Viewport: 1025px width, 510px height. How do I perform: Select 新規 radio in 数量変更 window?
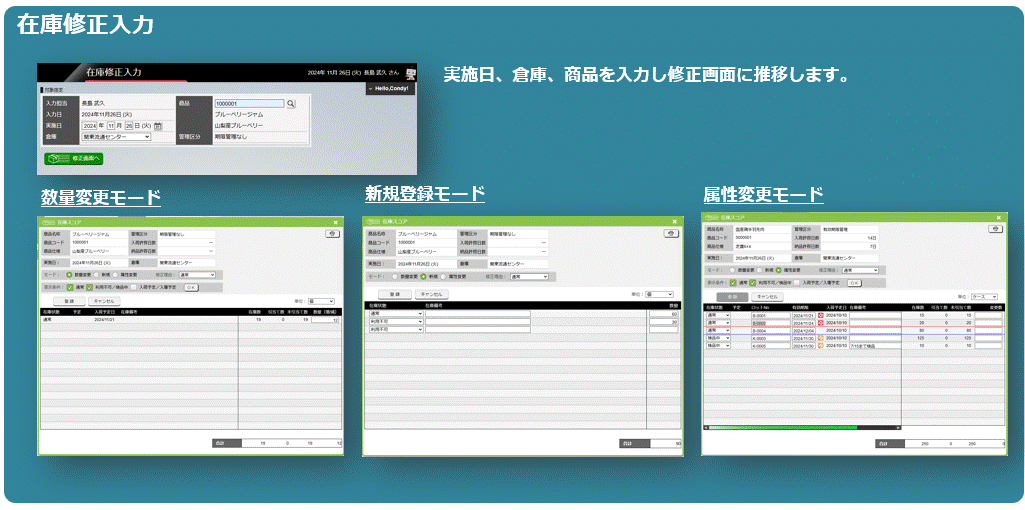(x=97, y=275)
